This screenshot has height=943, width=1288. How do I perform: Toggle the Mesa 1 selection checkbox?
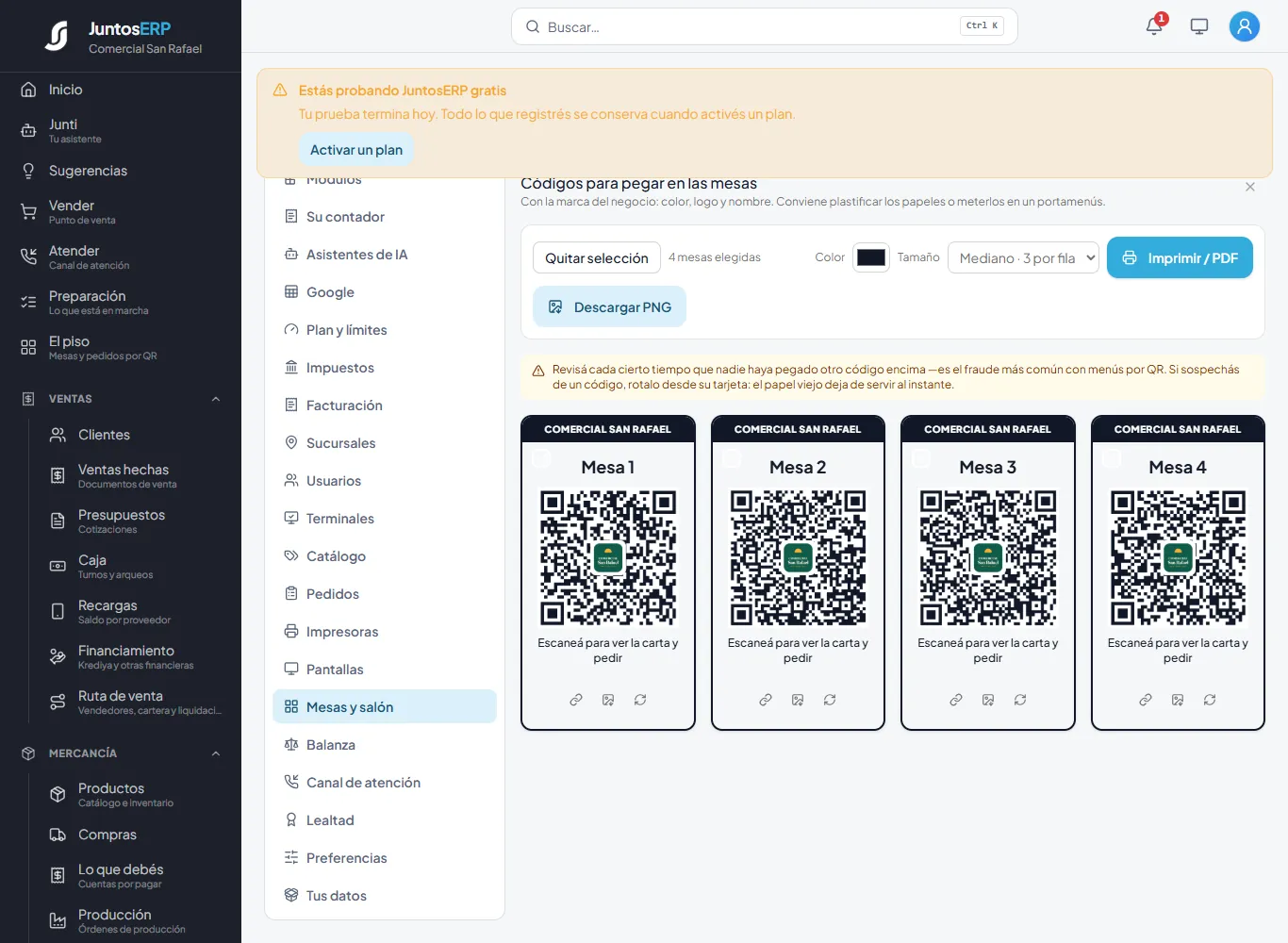pos(542,458)
